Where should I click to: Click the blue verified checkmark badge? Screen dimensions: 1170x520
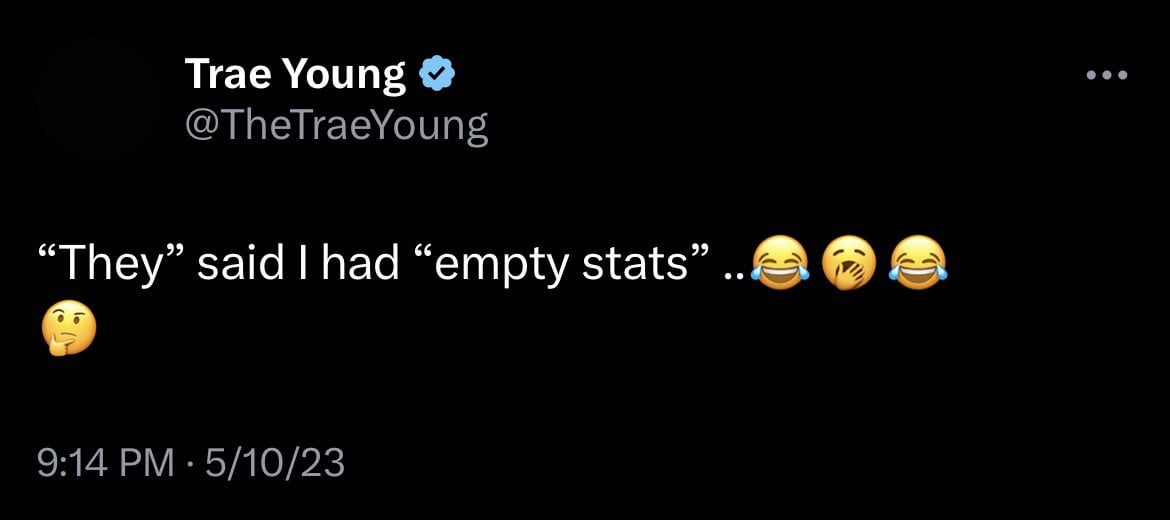point(437,74)
